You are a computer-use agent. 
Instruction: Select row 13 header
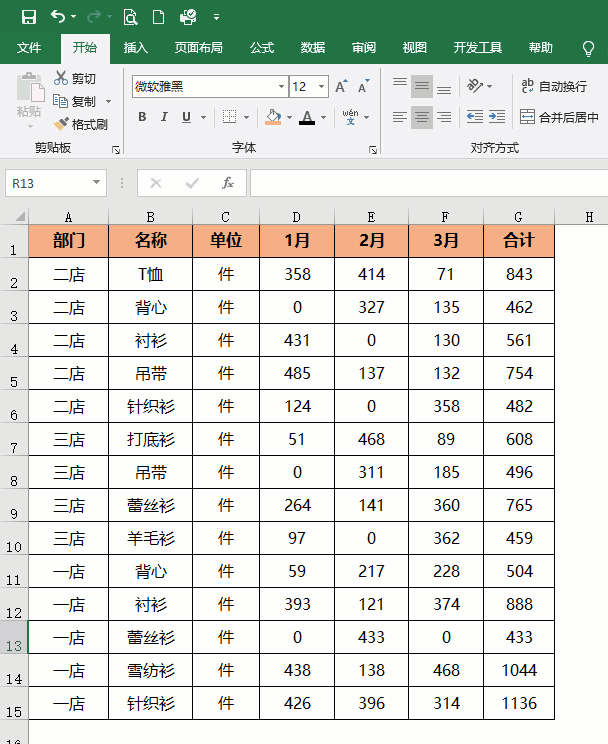click(x=14, y=637)
